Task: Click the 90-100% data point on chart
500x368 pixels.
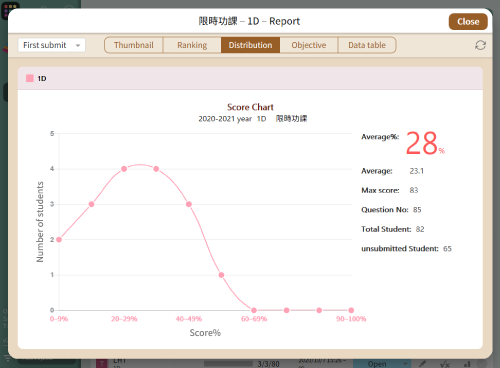Action: tap(351, 310)
